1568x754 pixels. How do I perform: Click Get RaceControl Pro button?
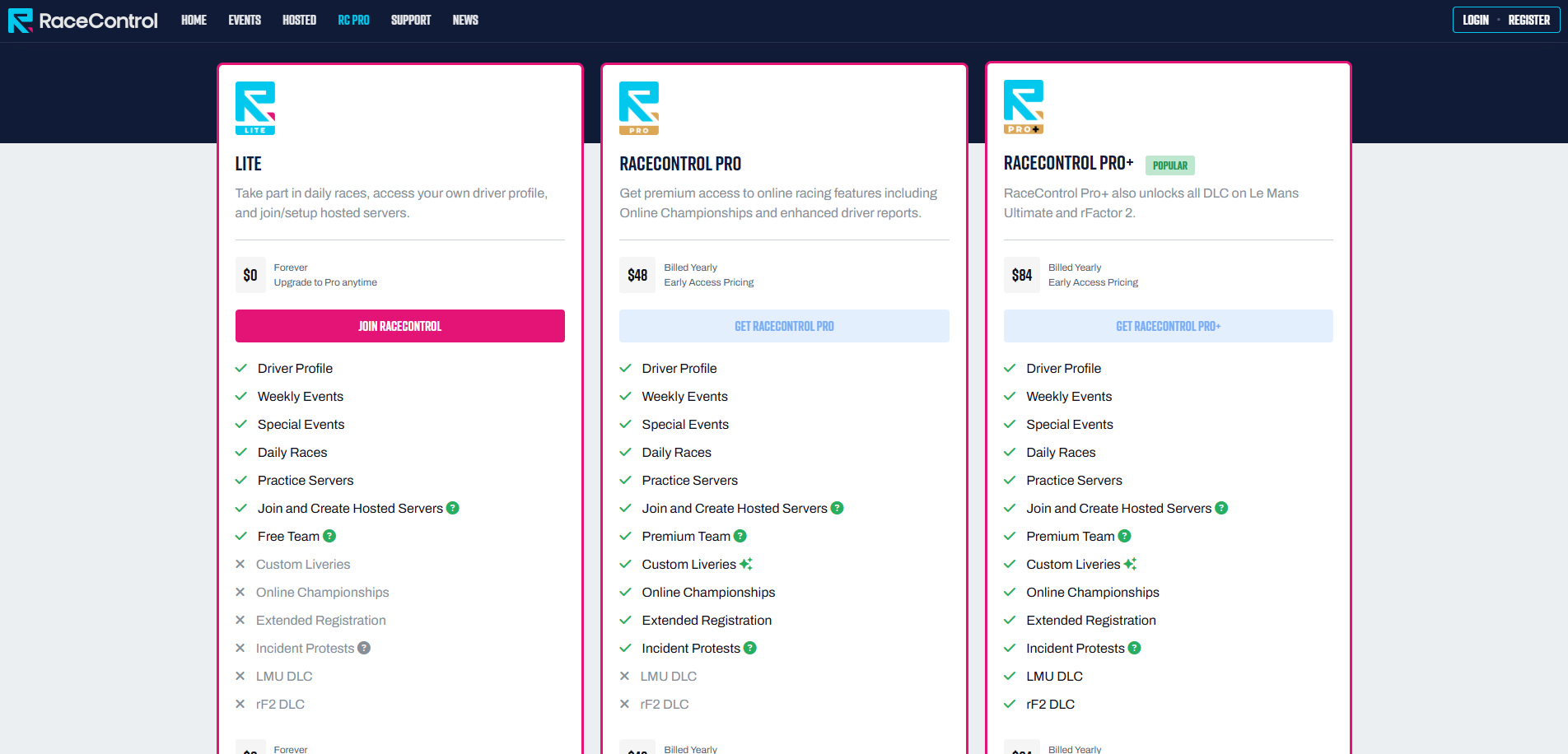coord(784,326)
